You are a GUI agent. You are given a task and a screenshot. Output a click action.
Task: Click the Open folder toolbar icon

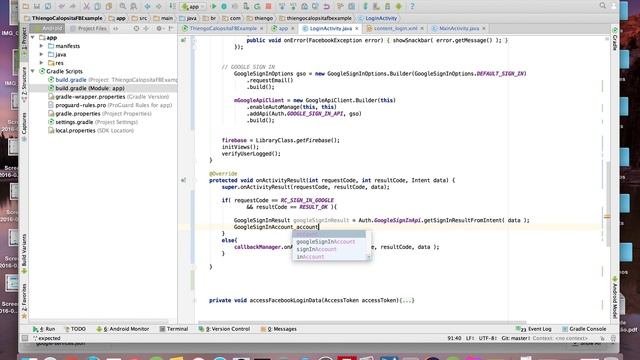pyautogui.click(x=26, y=6)
